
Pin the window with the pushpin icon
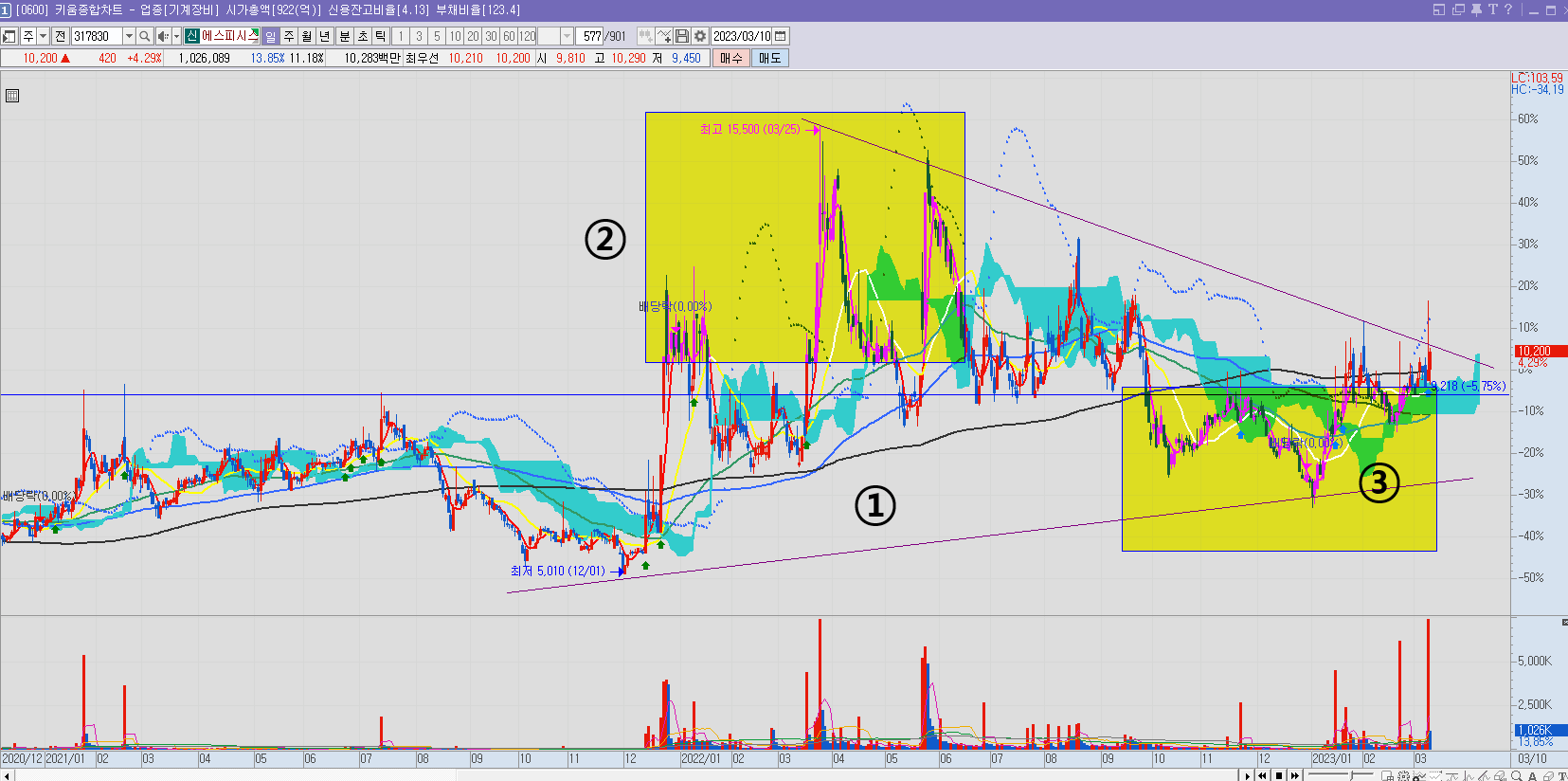click(x=1476, y=9)
